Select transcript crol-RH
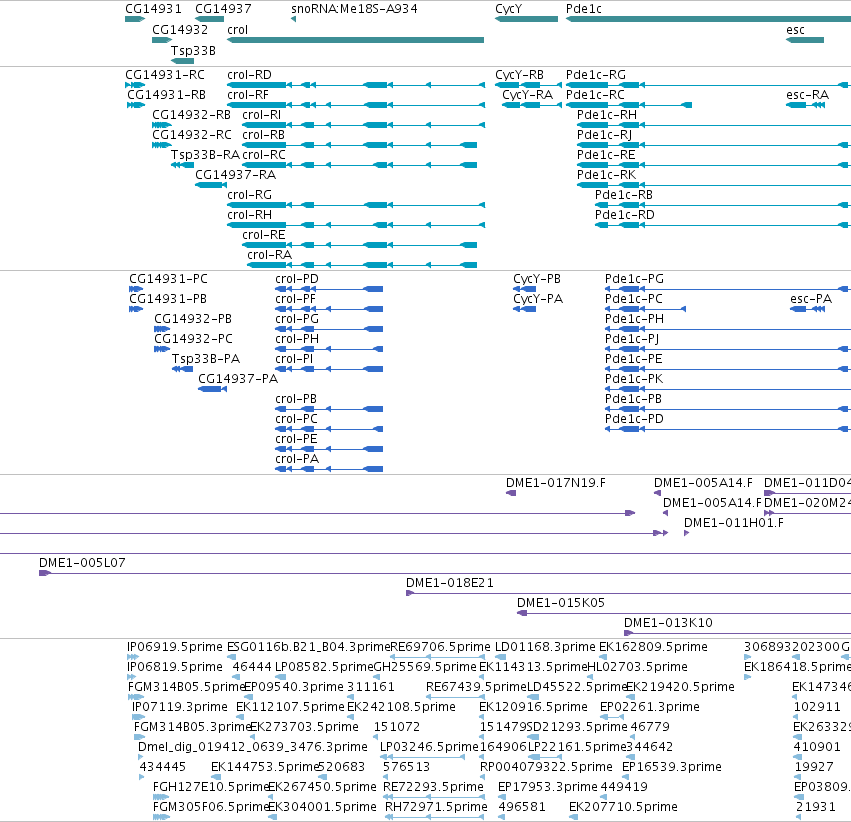Image resolution: width=851 pixels, height=822 pixels. (x=355, y=225)
